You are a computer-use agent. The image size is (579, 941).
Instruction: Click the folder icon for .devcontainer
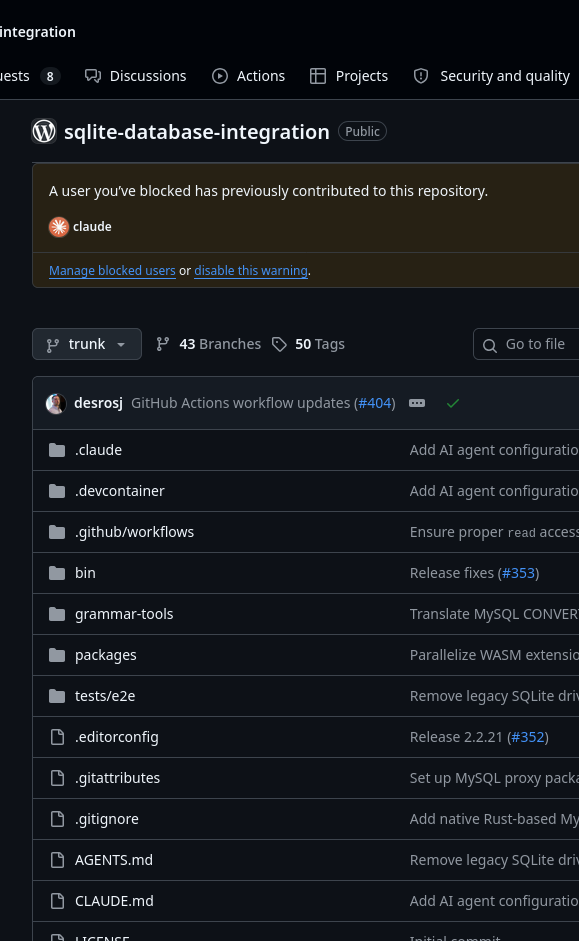click(x=57, y=491)
